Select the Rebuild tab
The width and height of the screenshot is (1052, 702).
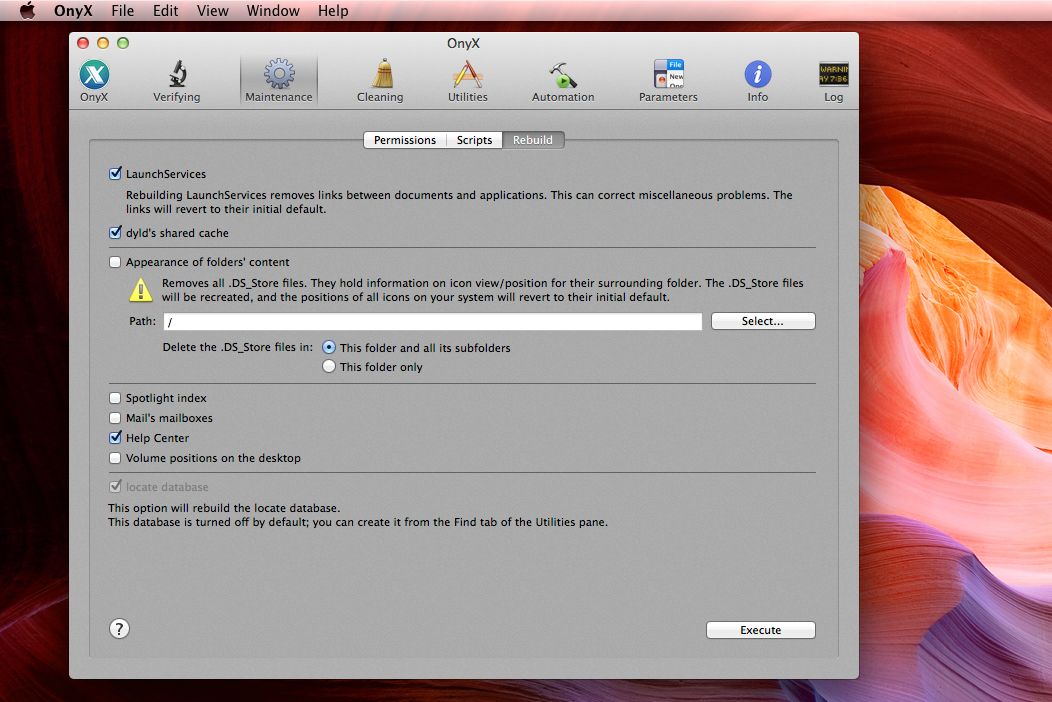(533, 140)
